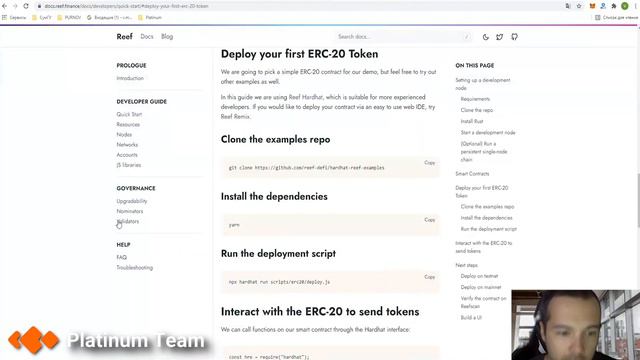Open the Chrome three-dot menu
640x360 pixels.
(x=636, y=6)
